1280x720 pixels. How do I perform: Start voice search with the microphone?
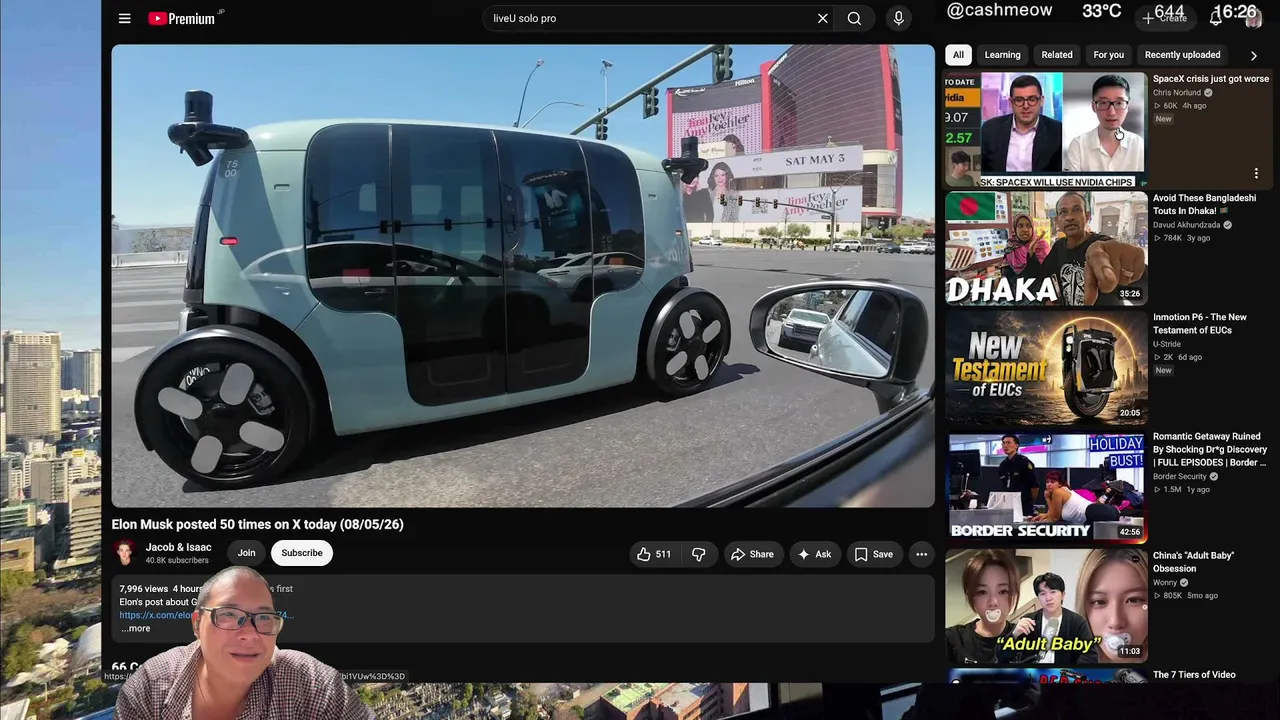tap(898, 18)
